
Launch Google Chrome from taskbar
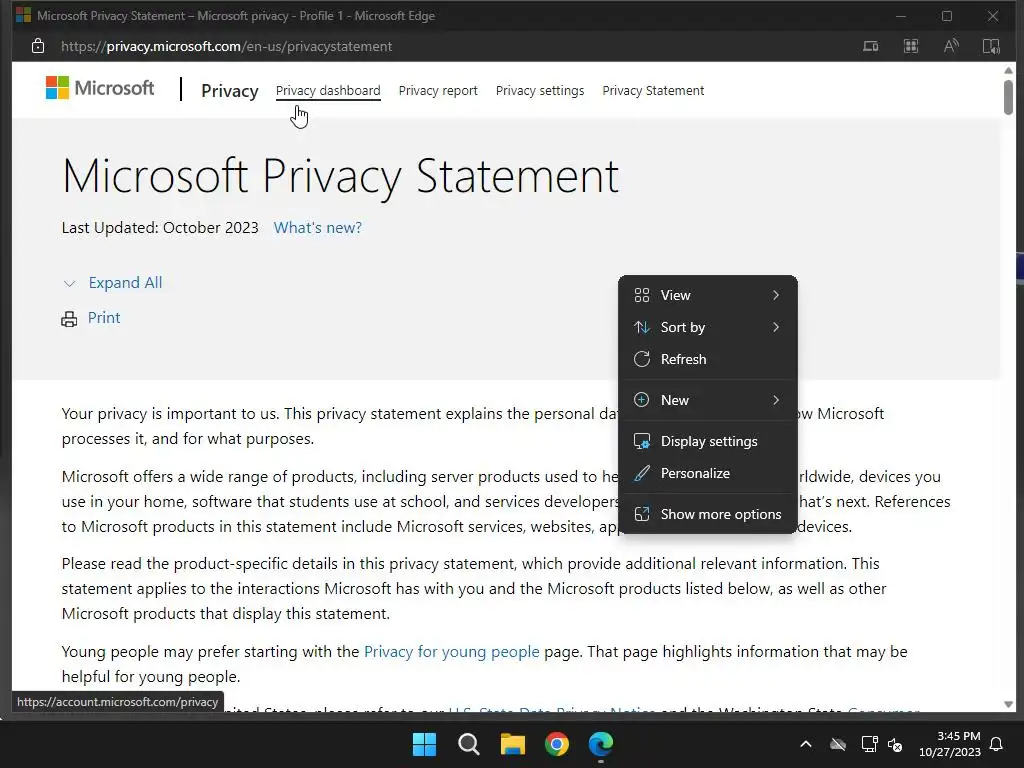click(557, 744)
